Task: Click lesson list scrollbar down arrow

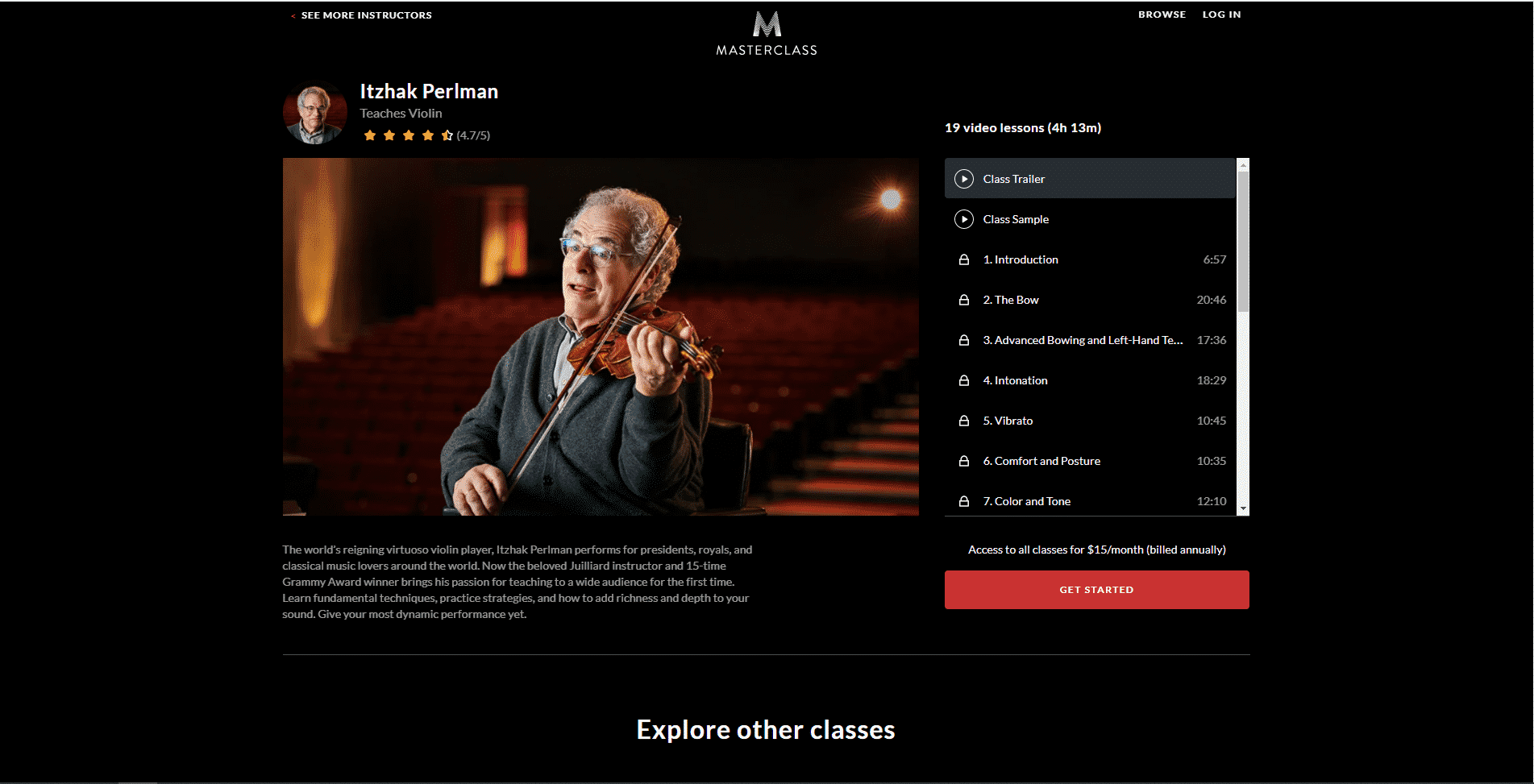Action: 1243,509
